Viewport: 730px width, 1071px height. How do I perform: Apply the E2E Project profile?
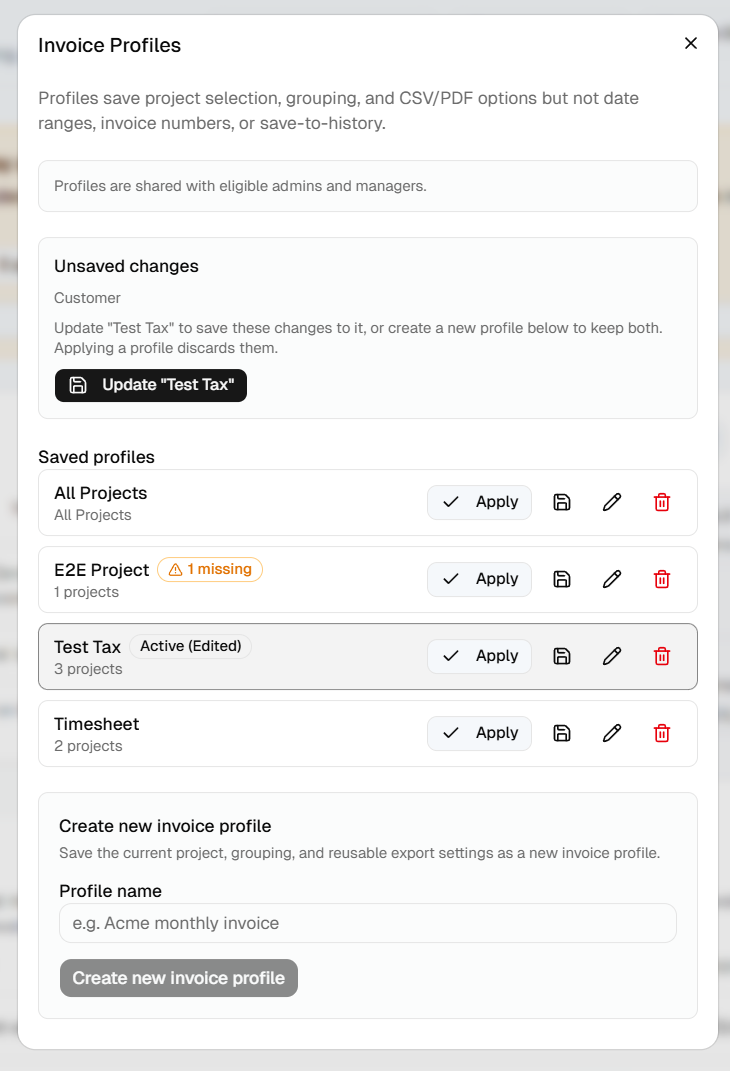[479, 579]
